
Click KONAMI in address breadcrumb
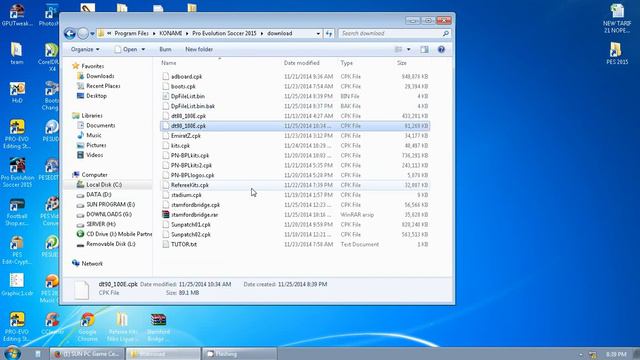(171, 33)
